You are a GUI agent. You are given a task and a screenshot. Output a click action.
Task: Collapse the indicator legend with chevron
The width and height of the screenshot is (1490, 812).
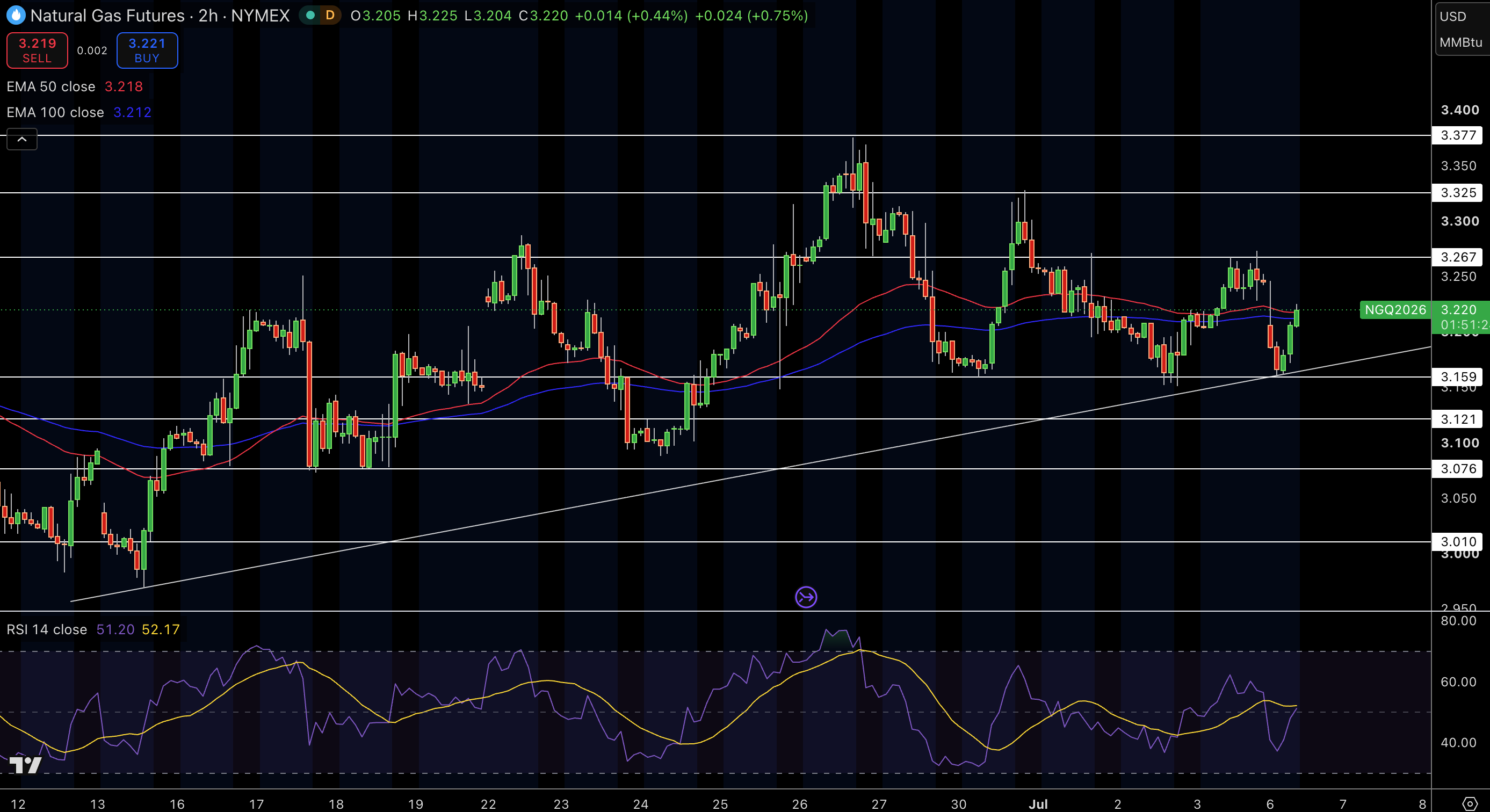coord(22,140)
